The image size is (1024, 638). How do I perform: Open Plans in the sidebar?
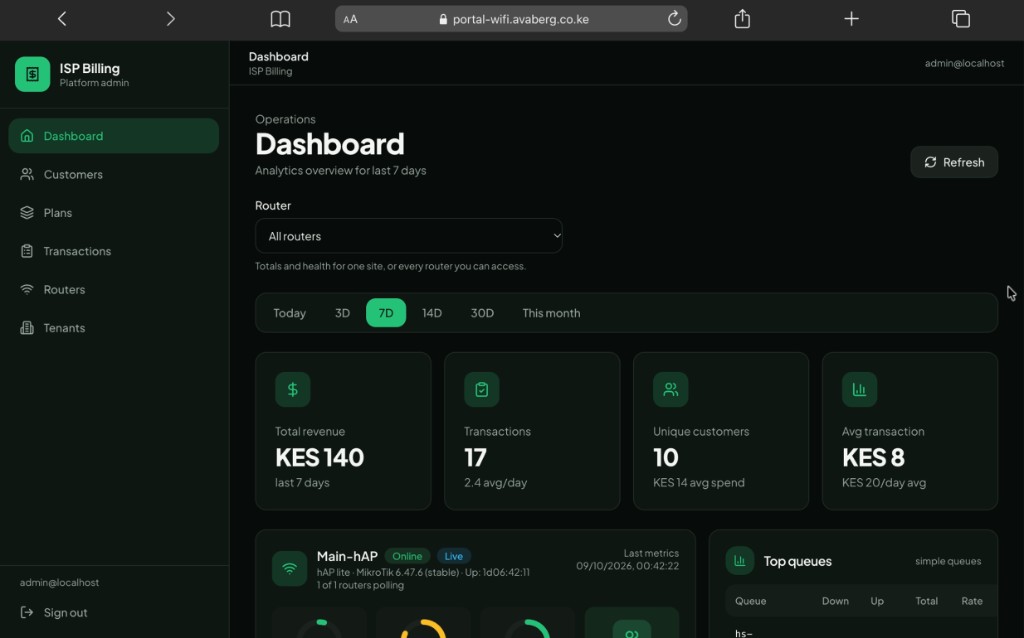click(114, 213)
